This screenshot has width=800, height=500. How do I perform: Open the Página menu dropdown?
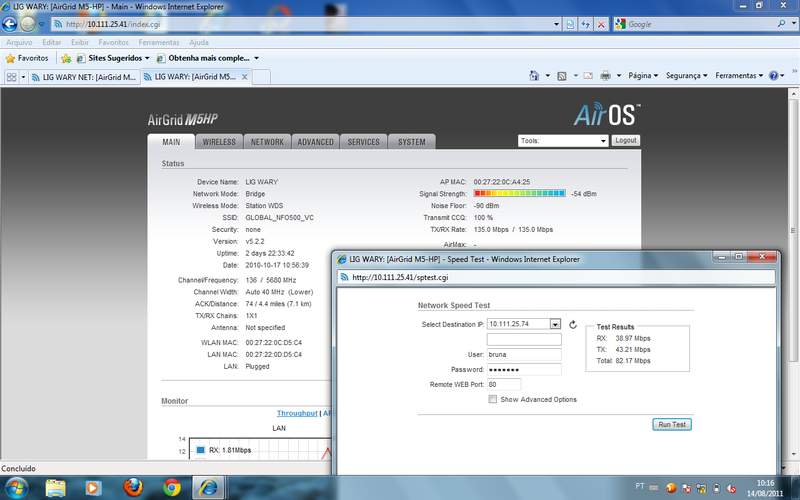(643, 76)
